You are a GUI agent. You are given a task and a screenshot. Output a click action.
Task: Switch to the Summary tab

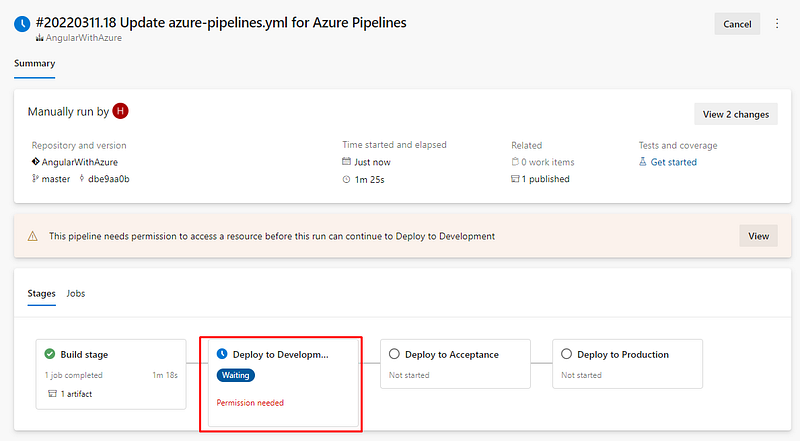click(x=34, y=64)
